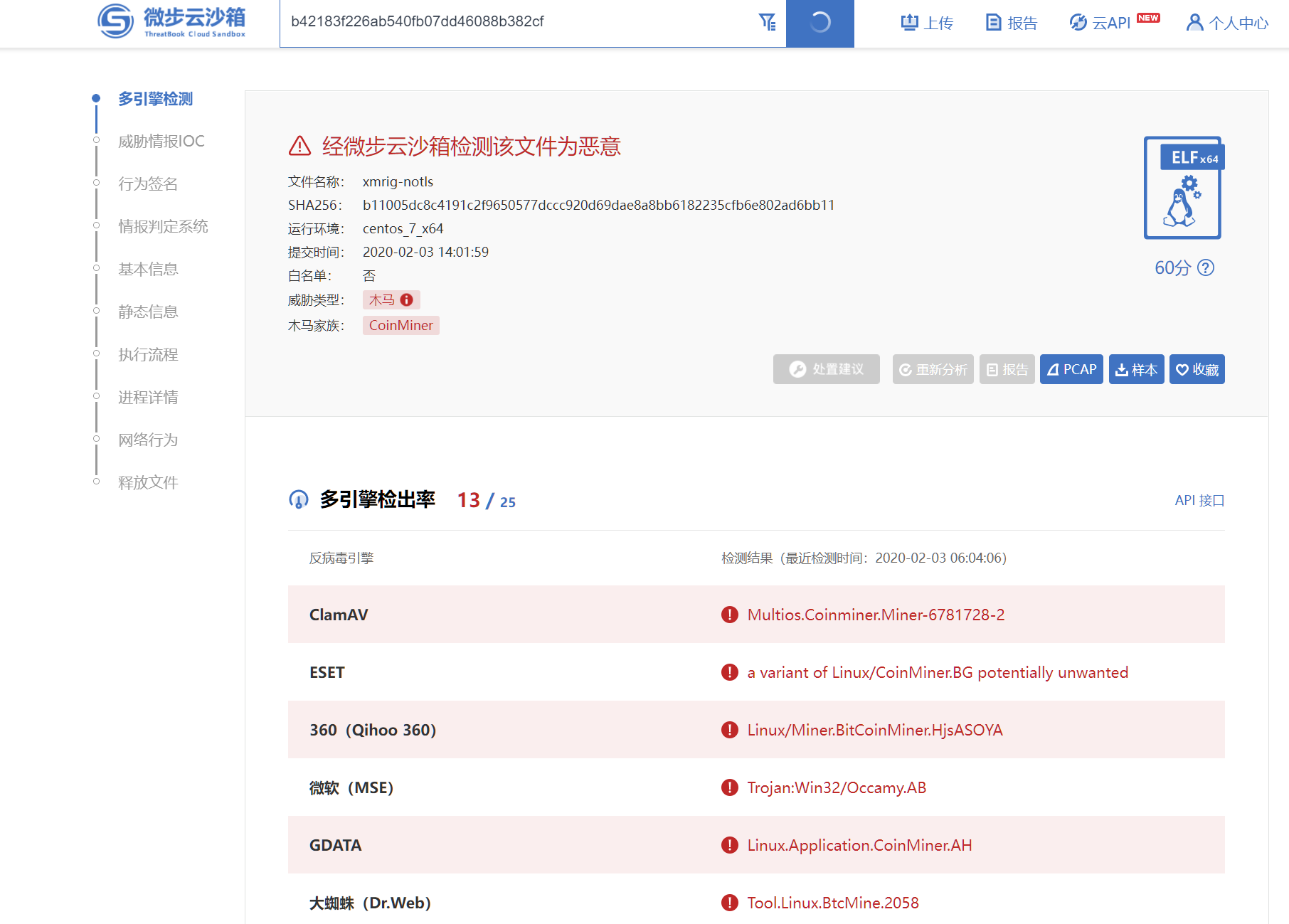1289x924 pixels.
Task: Click the GDATA engine name
Action: pos(335,845)
